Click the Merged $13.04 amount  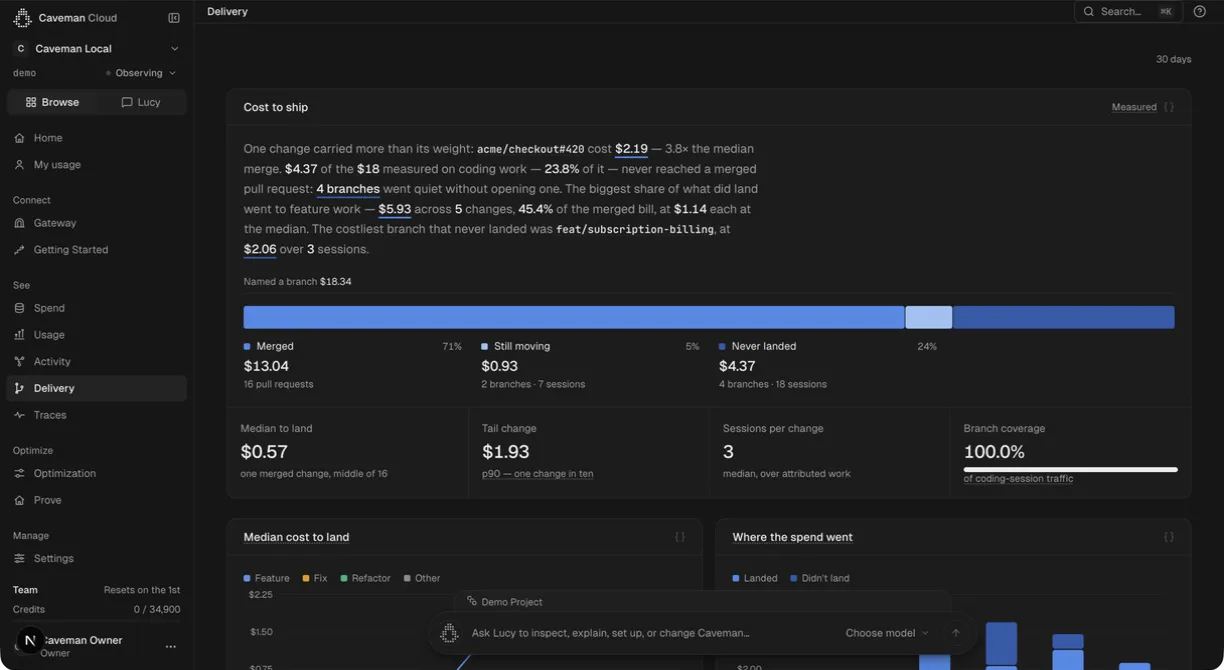(x=266, y=366)
